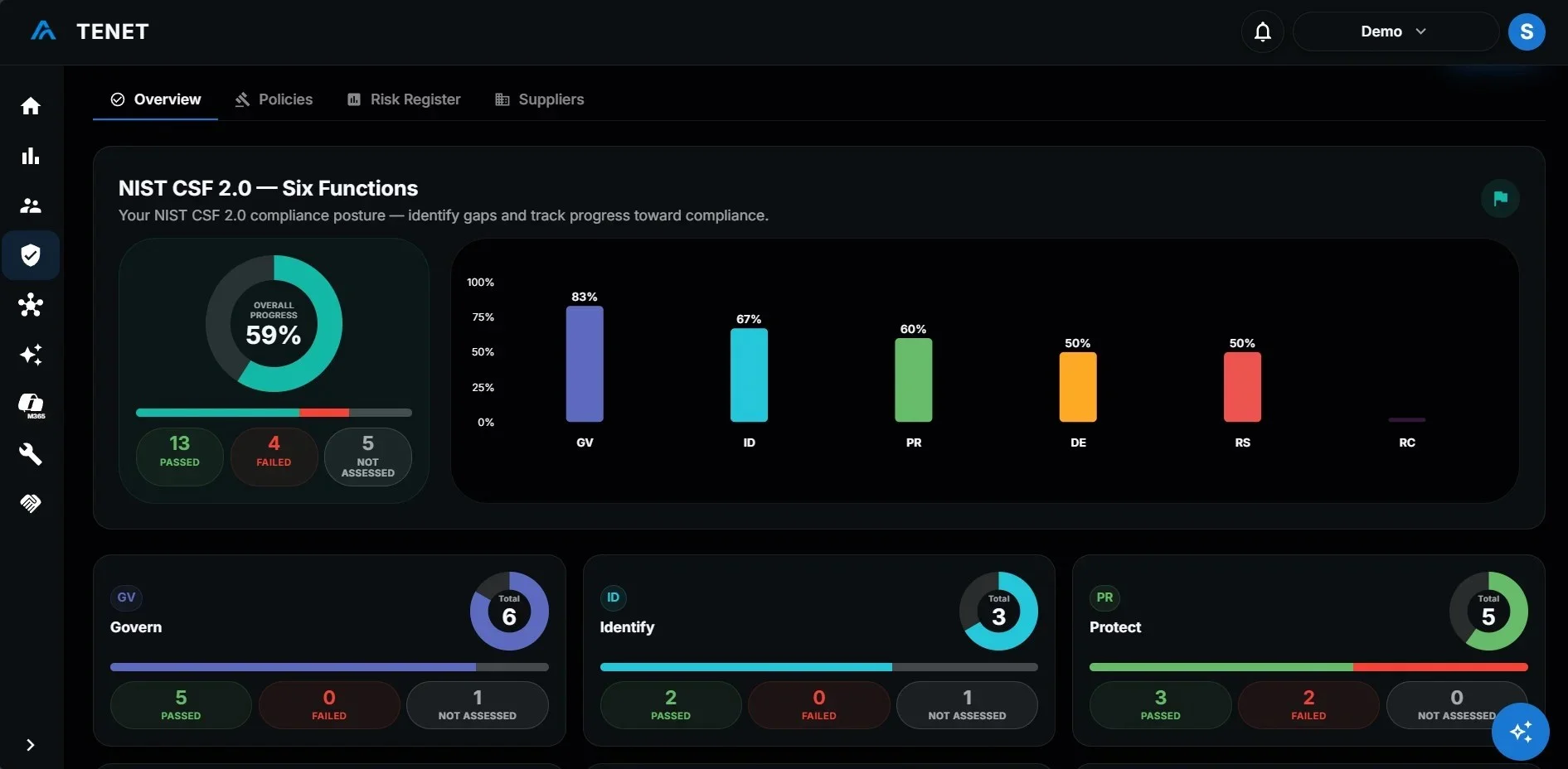Screen dimensions: 1568x769
Task: Click the Protect 3 Passed pill
Action: (x=1160, y=704)
